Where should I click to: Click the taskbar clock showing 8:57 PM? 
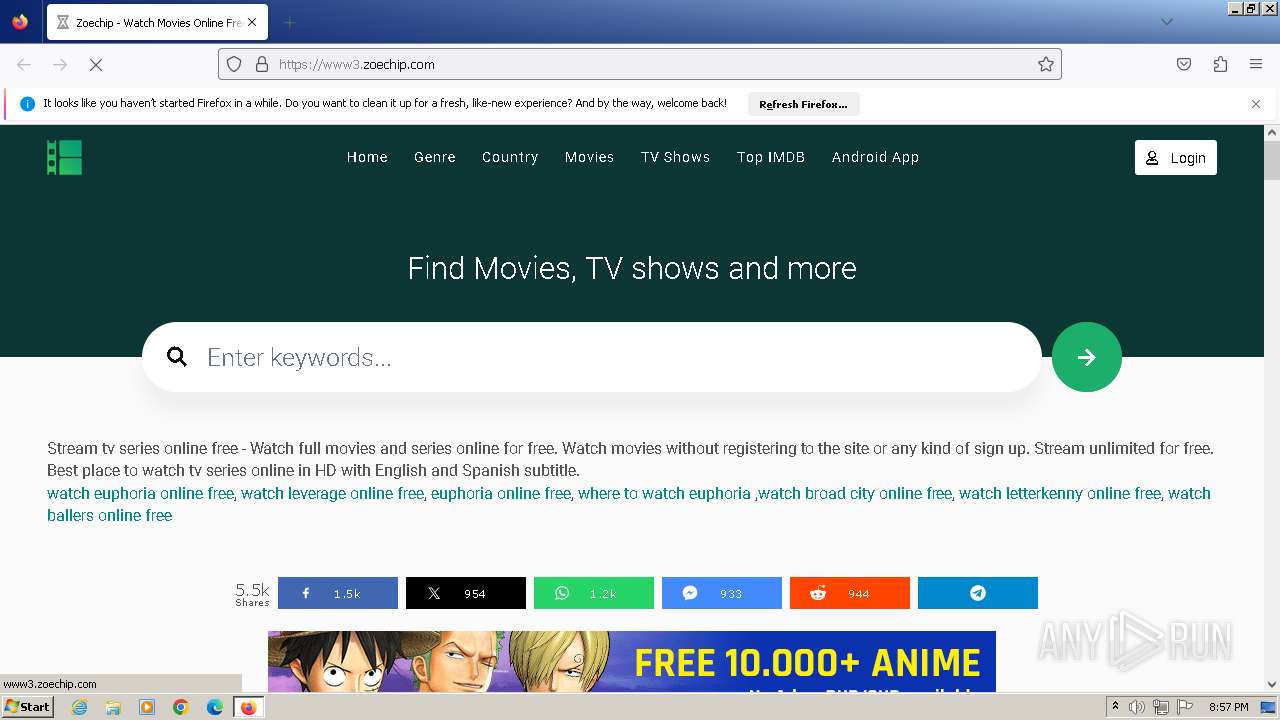click(x=1228, y=707)
